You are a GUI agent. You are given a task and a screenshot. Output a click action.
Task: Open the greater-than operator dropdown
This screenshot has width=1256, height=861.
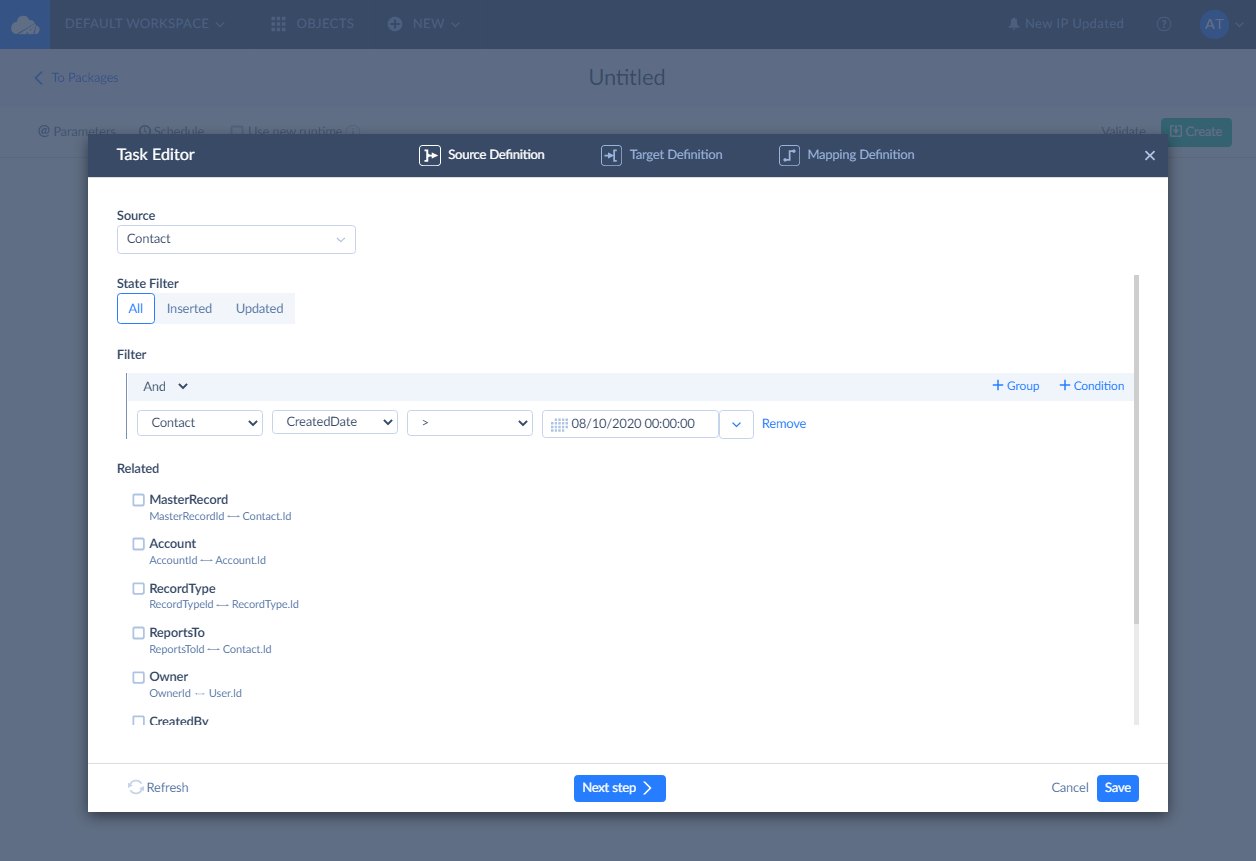469,423
